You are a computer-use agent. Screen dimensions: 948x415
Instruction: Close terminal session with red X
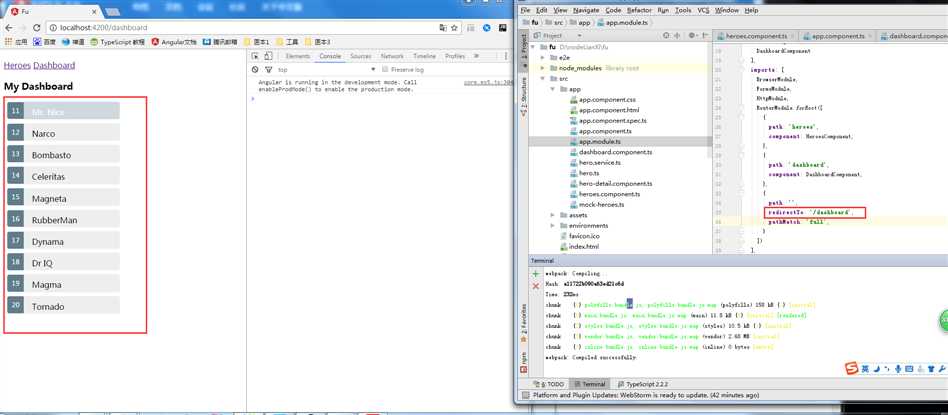[535, 286]
